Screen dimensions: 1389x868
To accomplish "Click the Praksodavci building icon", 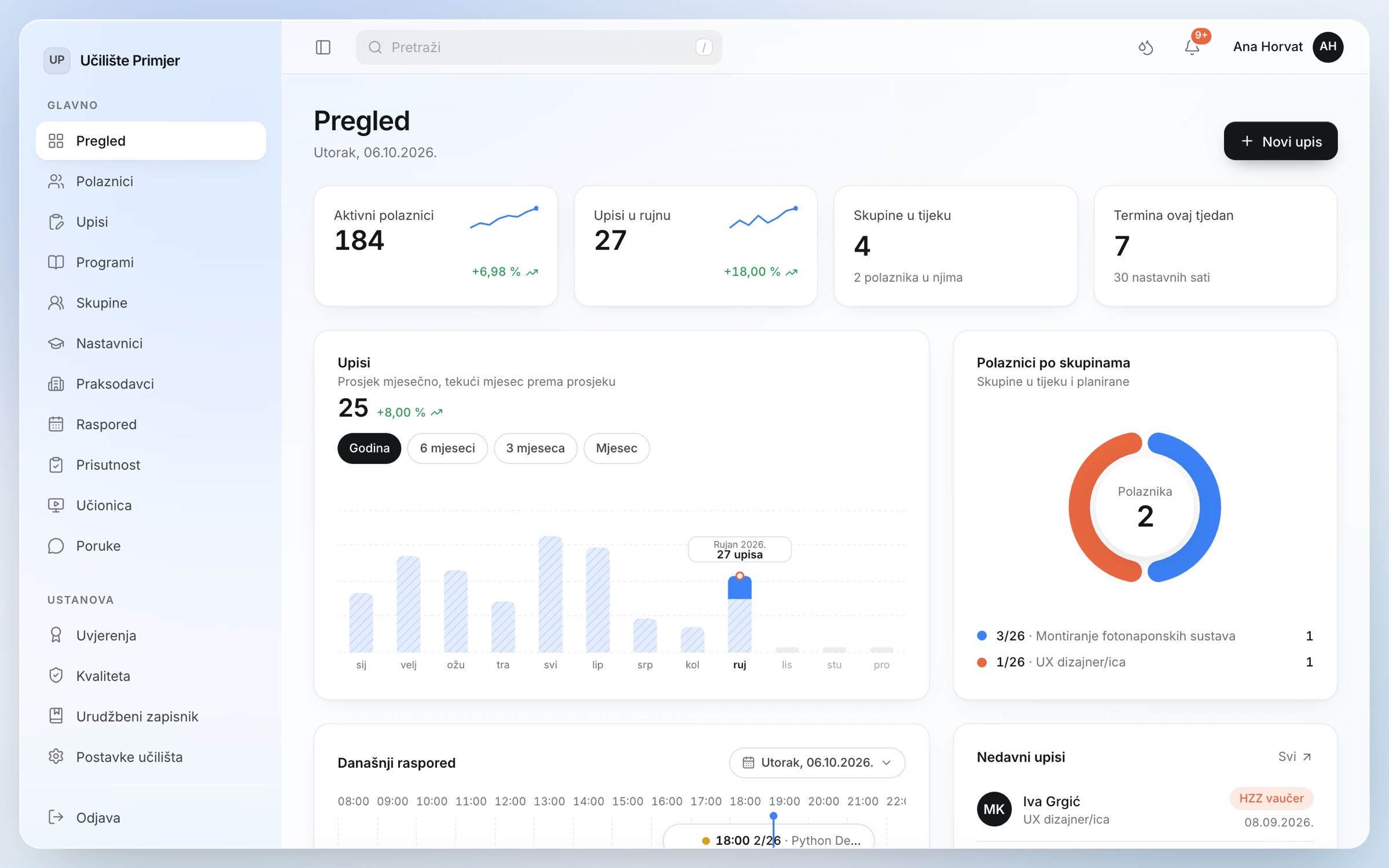I will point(56,384).
